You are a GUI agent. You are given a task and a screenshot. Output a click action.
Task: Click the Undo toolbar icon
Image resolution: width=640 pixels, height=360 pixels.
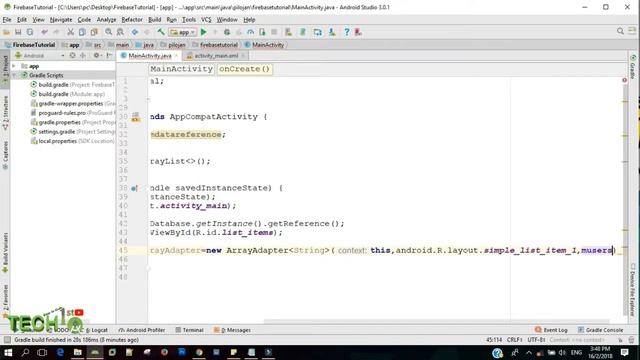44,32
